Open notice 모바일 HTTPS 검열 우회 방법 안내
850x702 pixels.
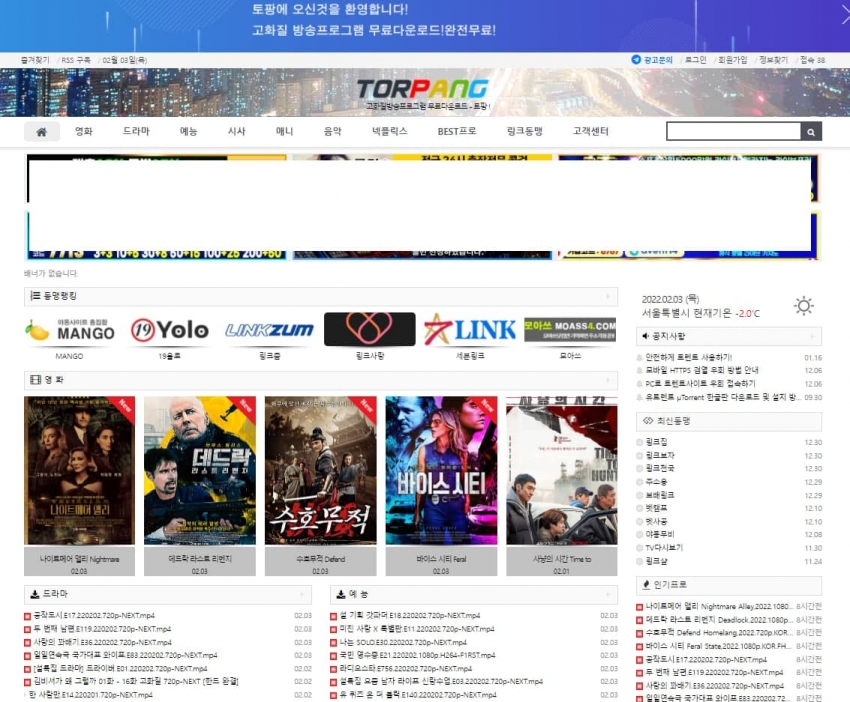tap(702, 370)
